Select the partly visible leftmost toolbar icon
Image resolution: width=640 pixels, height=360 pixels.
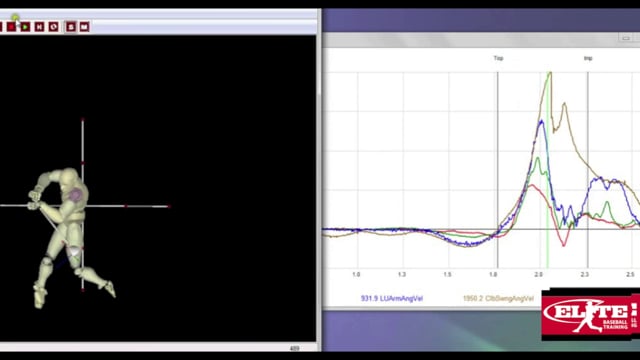coord(1,27)
